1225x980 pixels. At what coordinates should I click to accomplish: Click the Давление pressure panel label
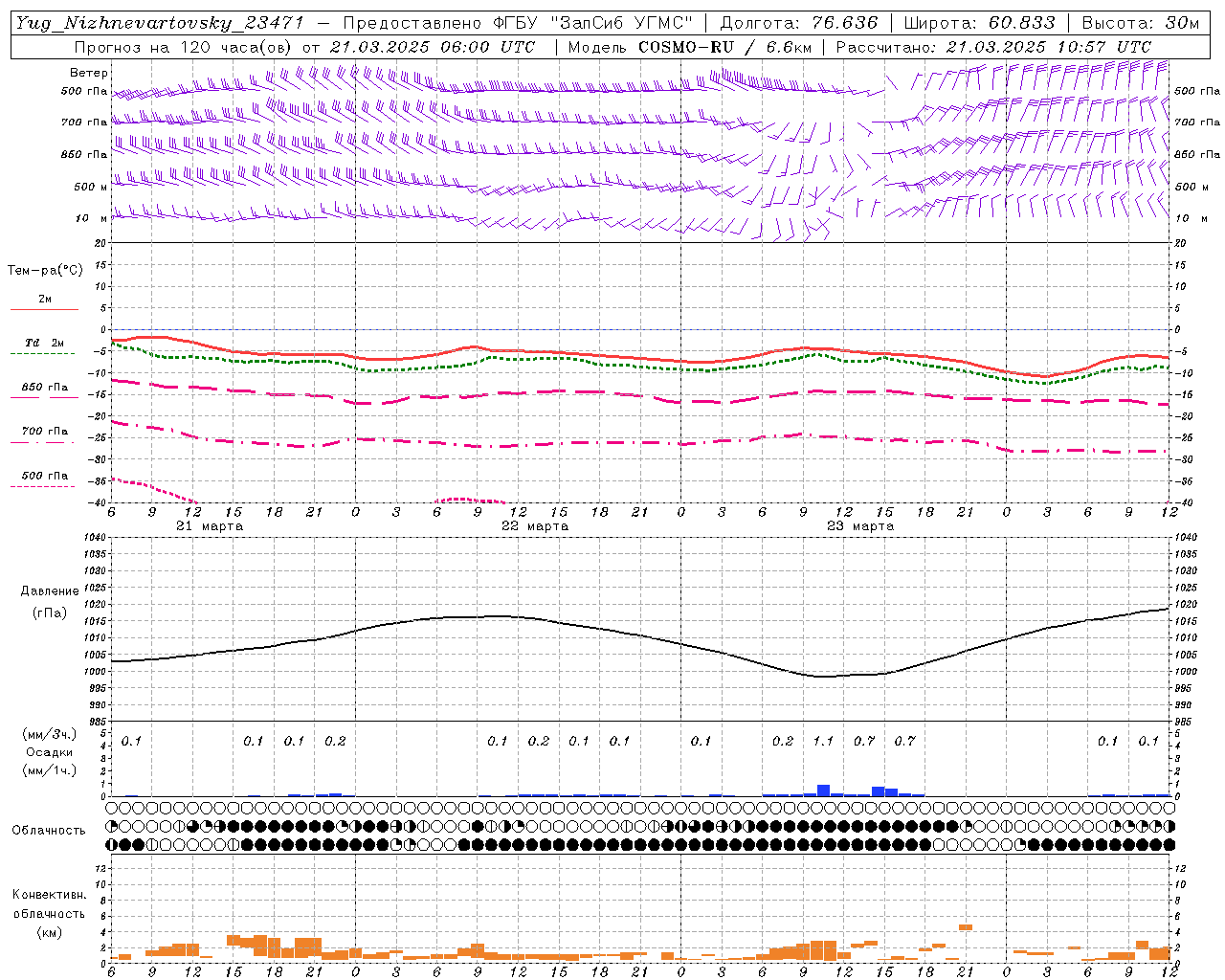click(49, 591)
